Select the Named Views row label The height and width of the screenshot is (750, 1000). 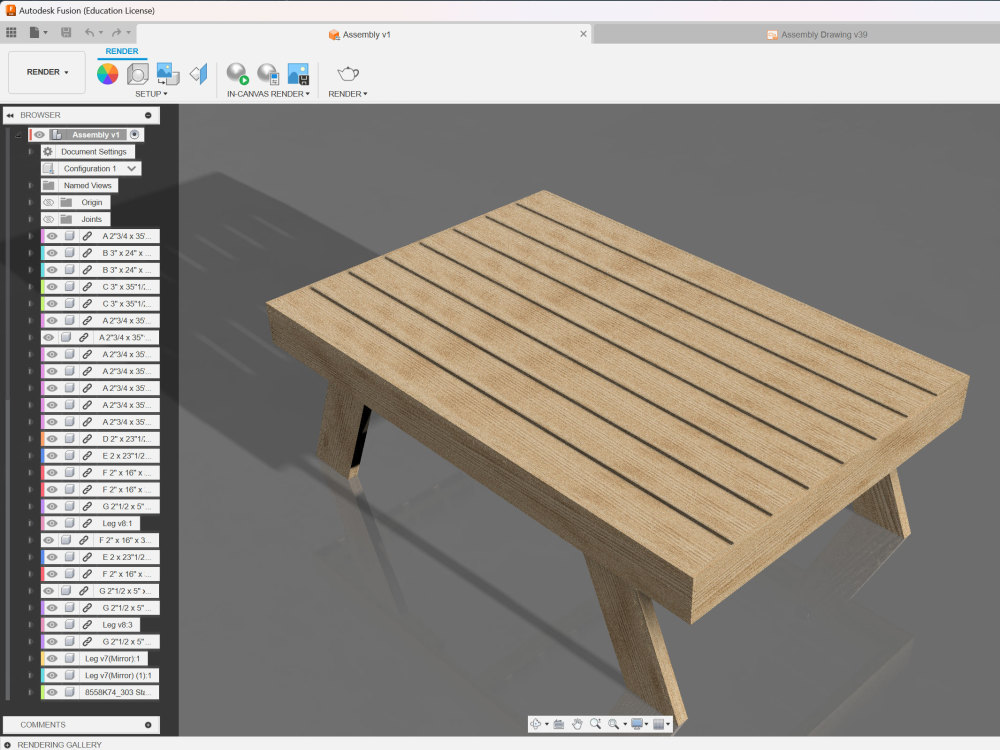tap(87, 186)
